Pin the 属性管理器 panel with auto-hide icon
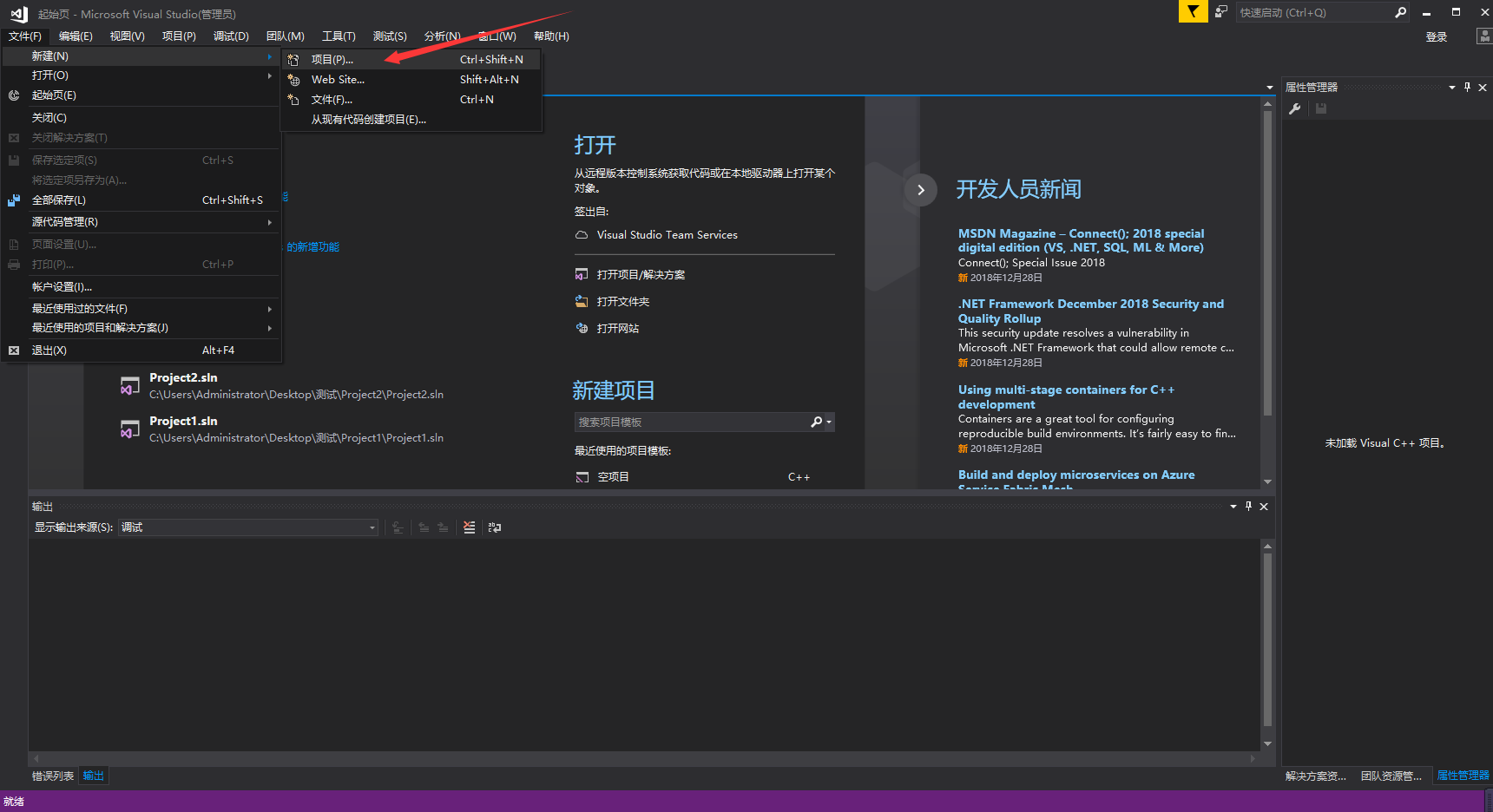This screenshot has height=812, width=1493. tap(1468, 87)
